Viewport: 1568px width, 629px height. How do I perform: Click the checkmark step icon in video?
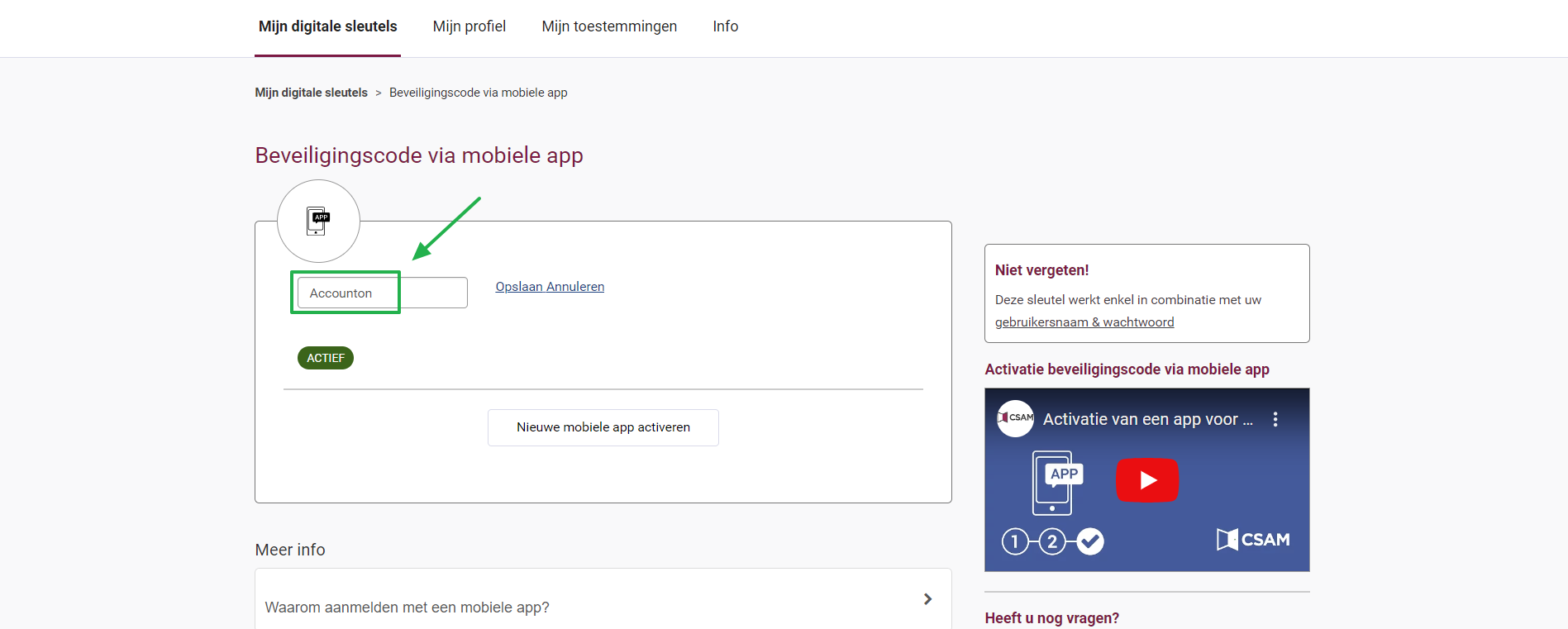1090,541
